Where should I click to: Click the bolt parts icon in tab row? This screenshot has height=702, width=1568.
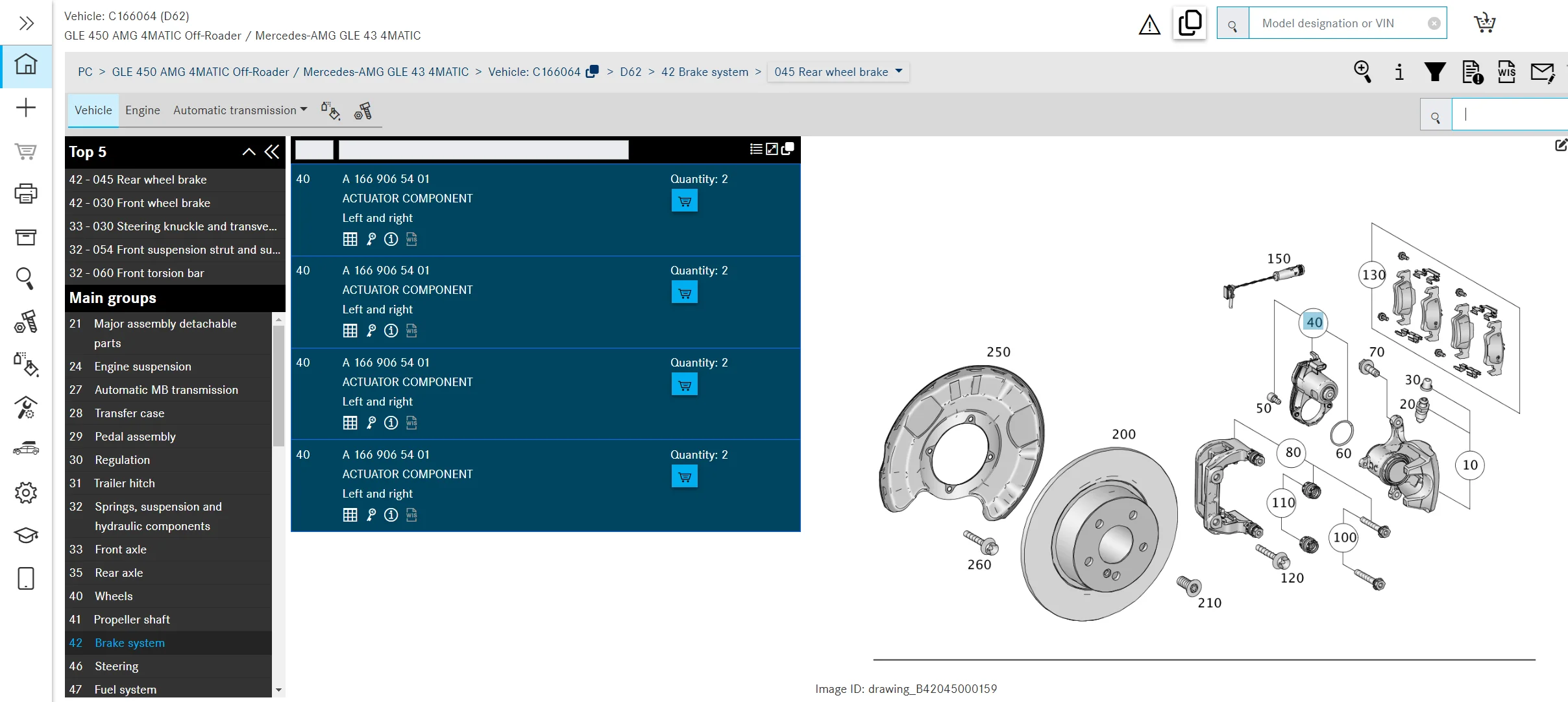coord(363,110)
